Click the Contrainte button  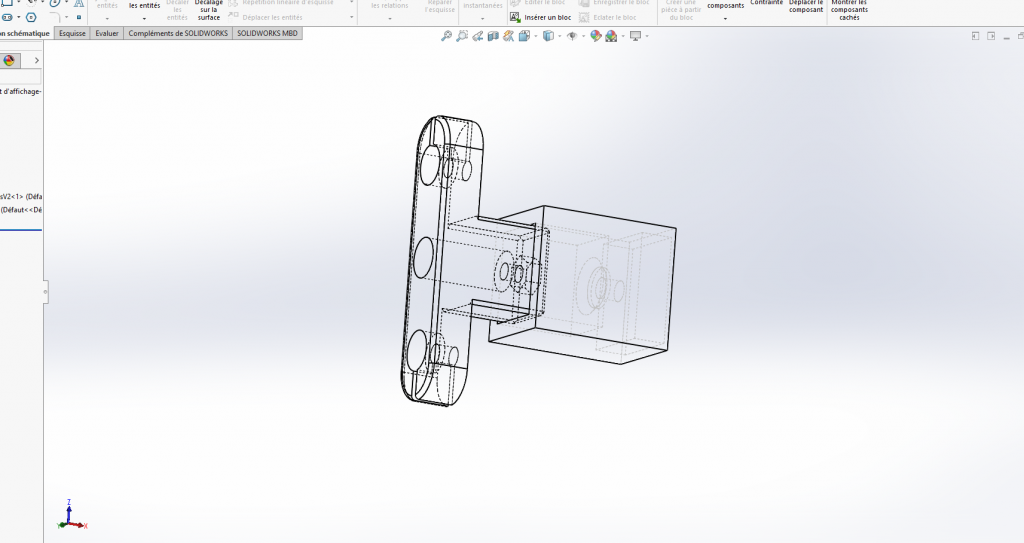(x=767, y=3)
